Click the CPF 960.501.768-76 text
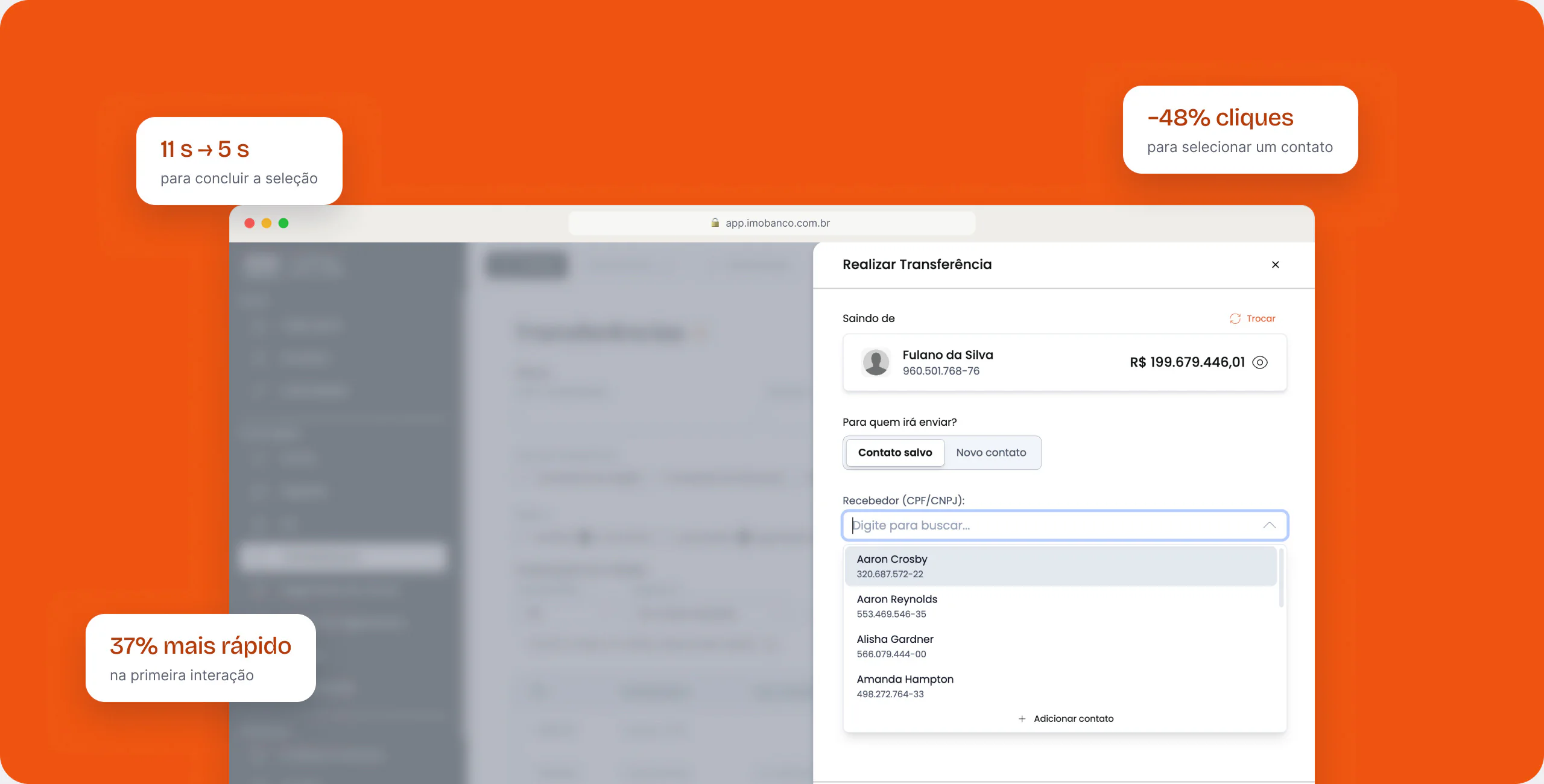The width and height of the screenshot is (1544, 784). 941,371
